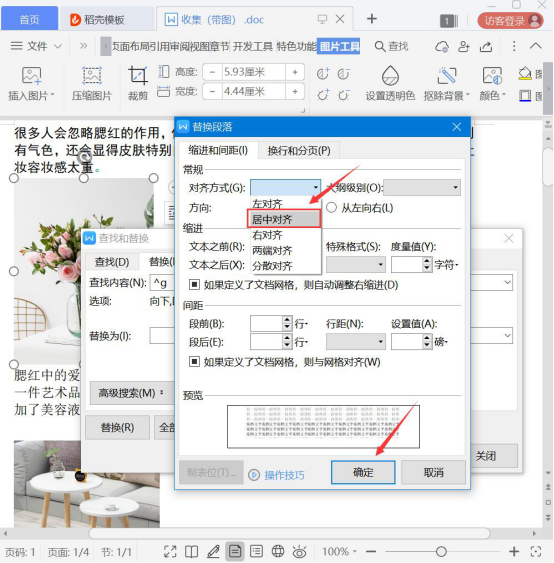Collapse the ribbon with the up chevron

click(x=535, y=46)
